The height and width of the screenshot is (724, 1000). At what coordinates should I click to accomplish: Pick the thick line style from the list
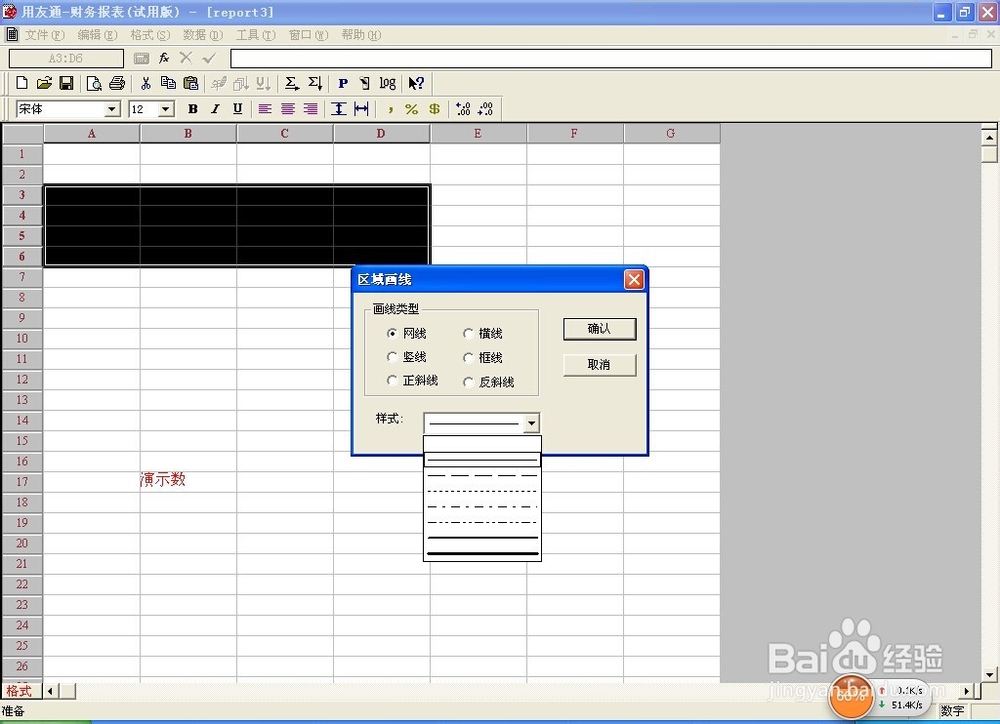(483, 551)
